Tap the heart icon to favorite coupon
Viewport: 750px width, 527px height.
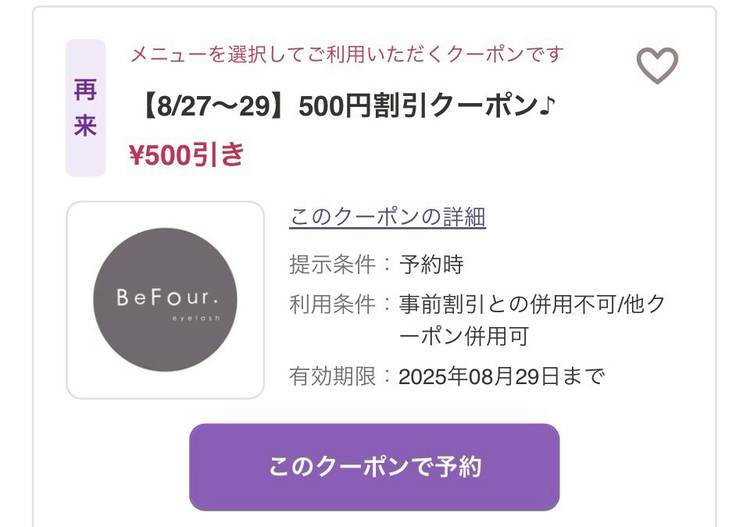pos(657,66)
